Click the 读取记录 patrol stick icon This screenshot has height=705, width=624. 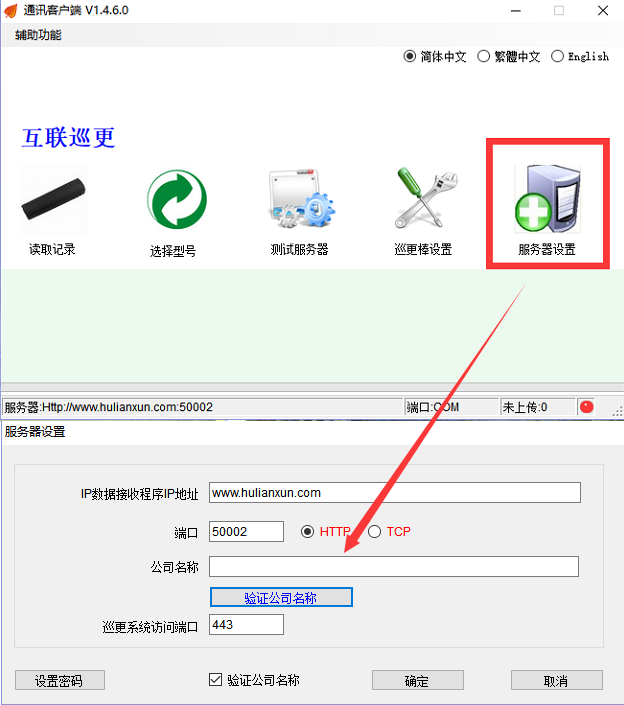click(x=53, y=199)
